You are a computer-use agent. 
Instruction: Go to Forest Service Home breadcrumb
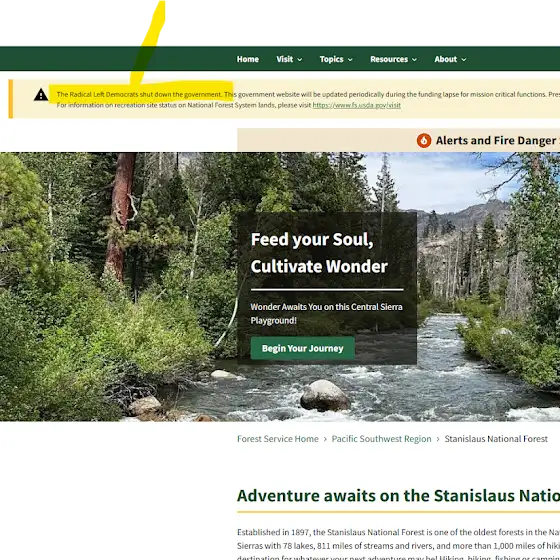278,439
